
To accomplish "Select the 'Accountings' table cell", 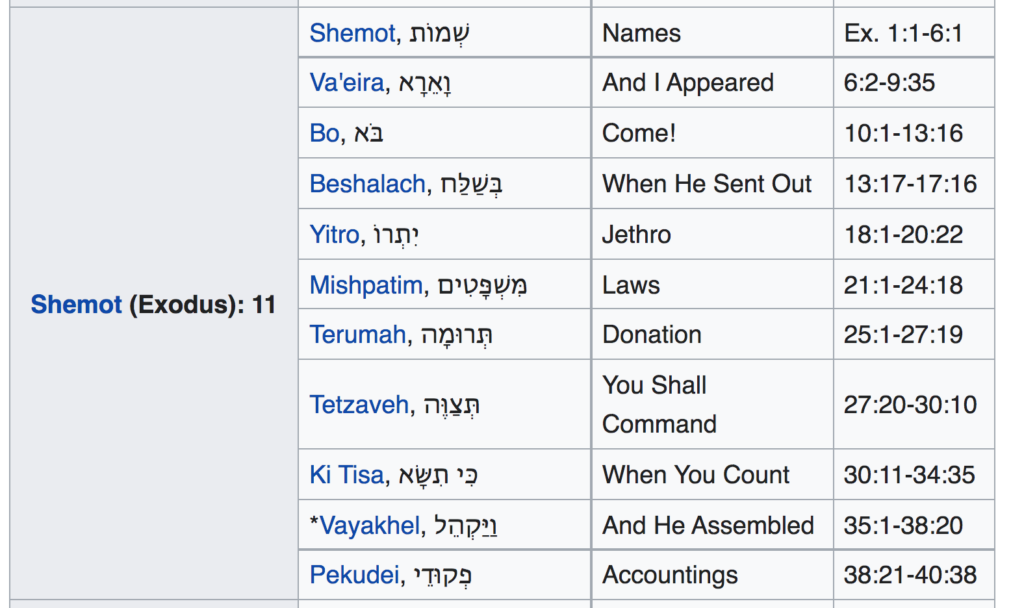I will (x=670, y=575).
